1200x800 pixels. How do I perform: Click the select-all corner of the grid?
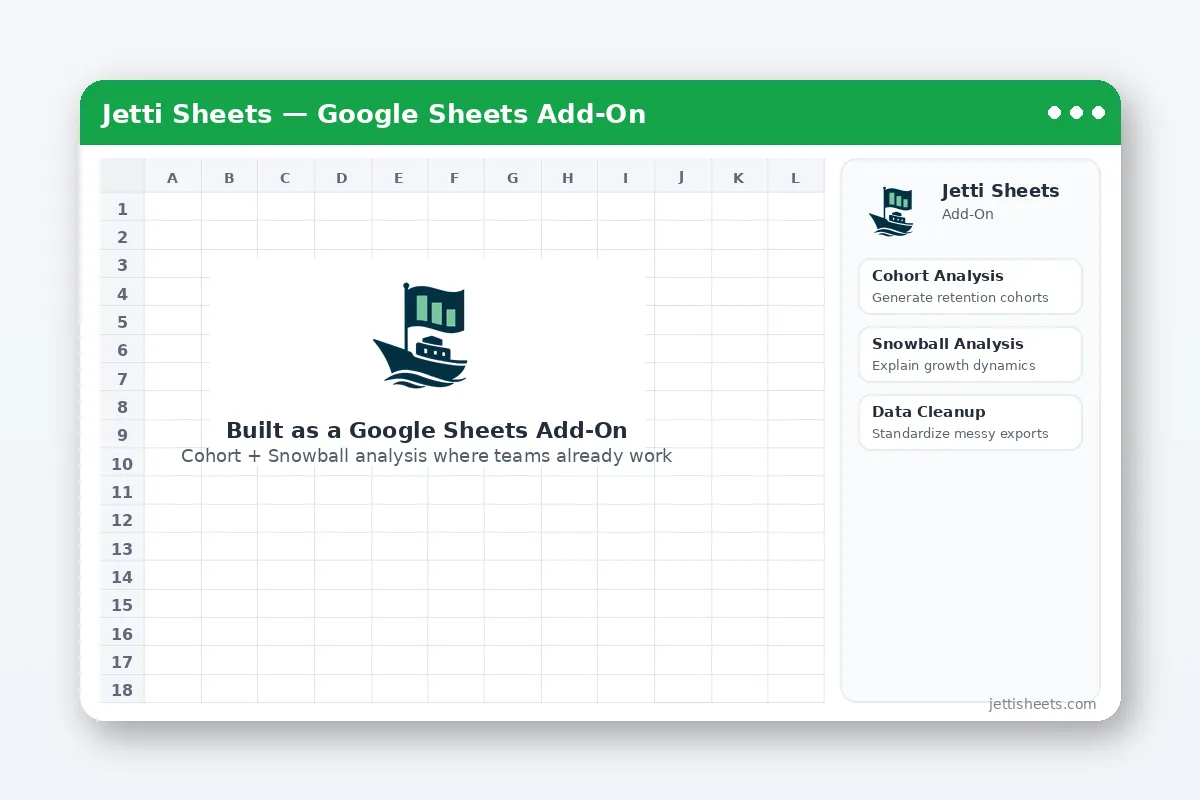click(x=122, y=178)
